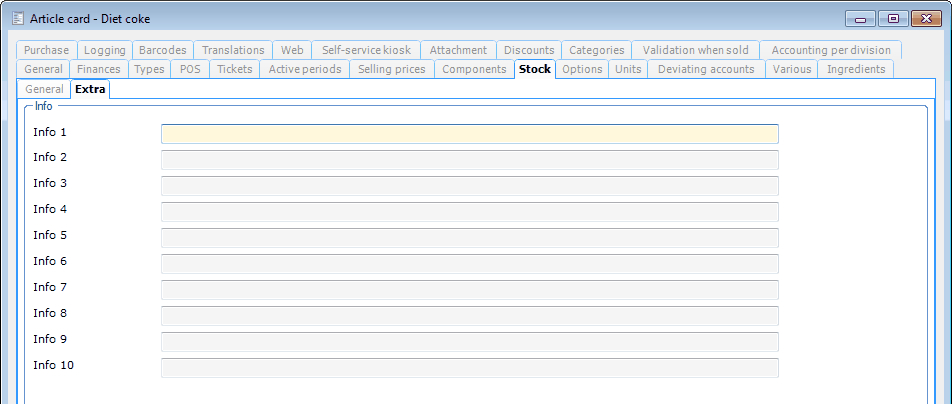Show the Accounting per division tab
The image size is (952, 404).
[x=830, y=50]
